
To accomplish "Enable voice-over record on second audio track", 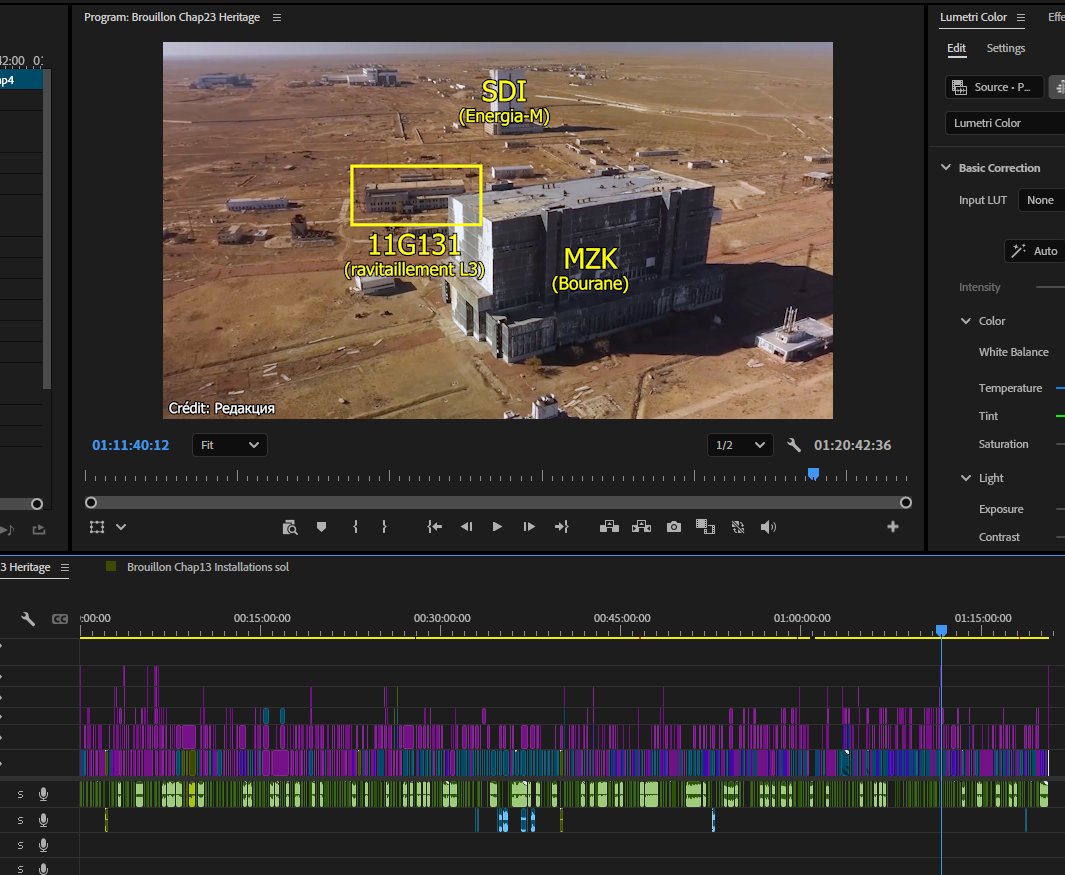I will point(43,820).
